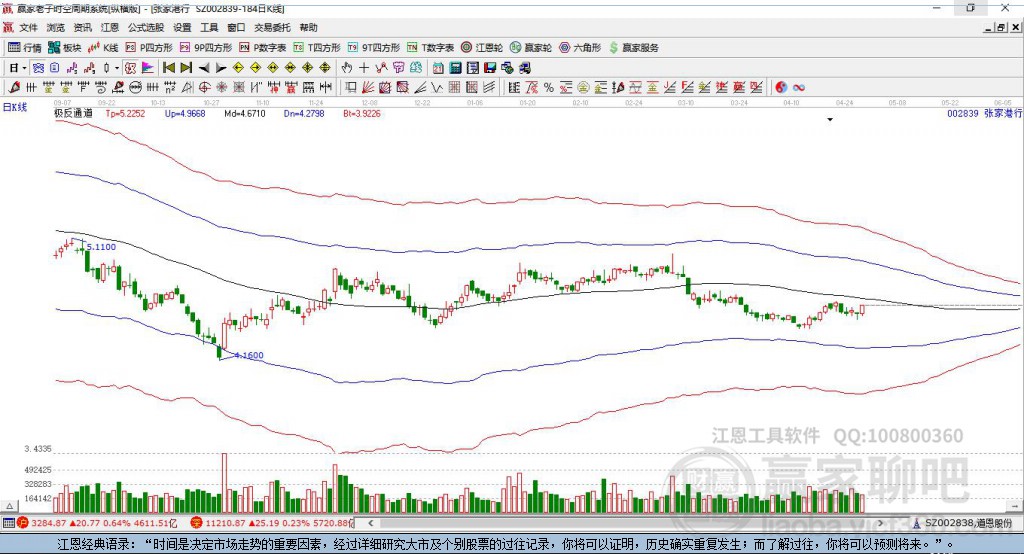Image resolution: width=1024 pixels, height=554 pixels.
Task: Open the 工具 menu
Action: coord(209,27)
